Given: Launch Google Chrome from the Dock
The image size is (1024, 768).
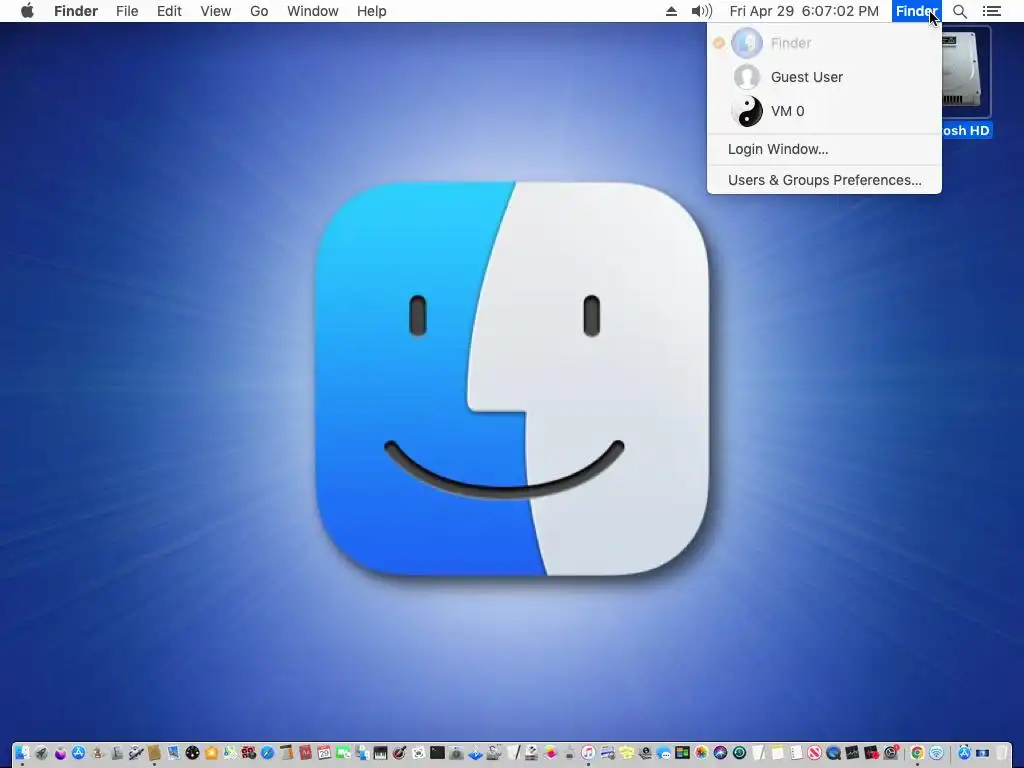Looking at the screenshot, I should coord(917,753).
